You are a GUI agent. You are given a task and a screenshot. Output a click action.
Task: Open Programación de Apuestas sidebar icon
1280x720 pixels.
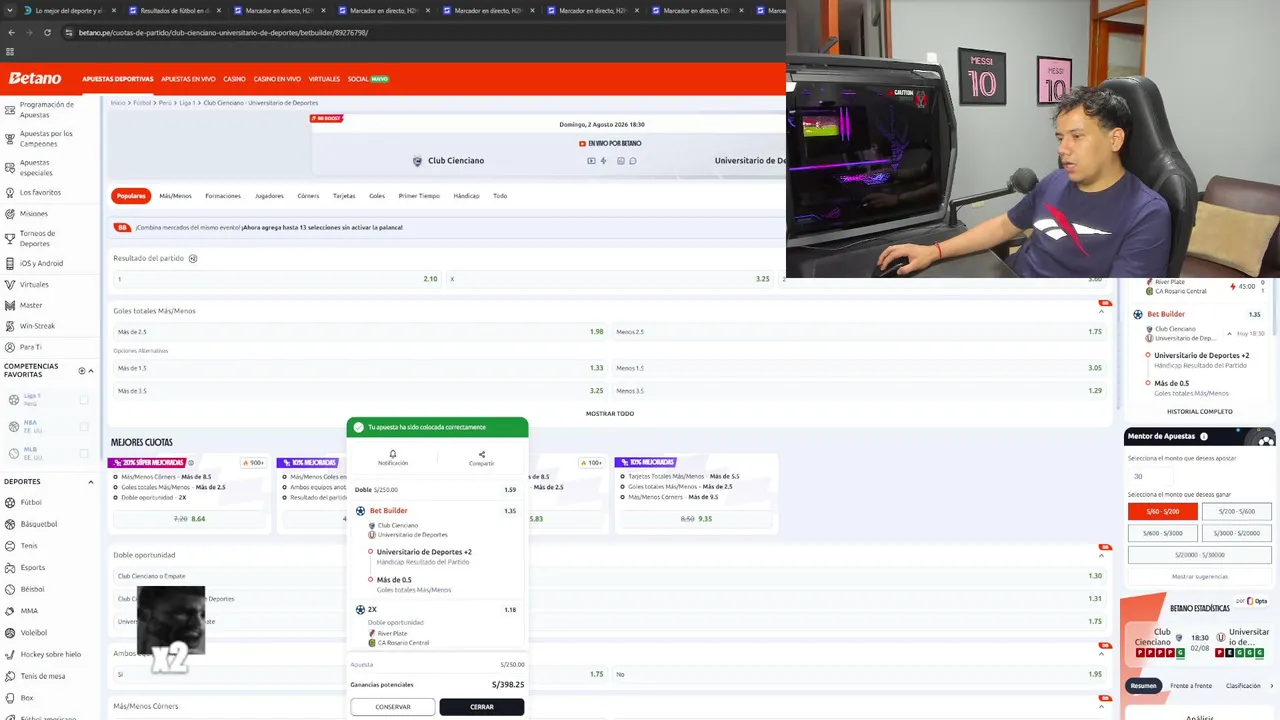(x=10, y=109)
